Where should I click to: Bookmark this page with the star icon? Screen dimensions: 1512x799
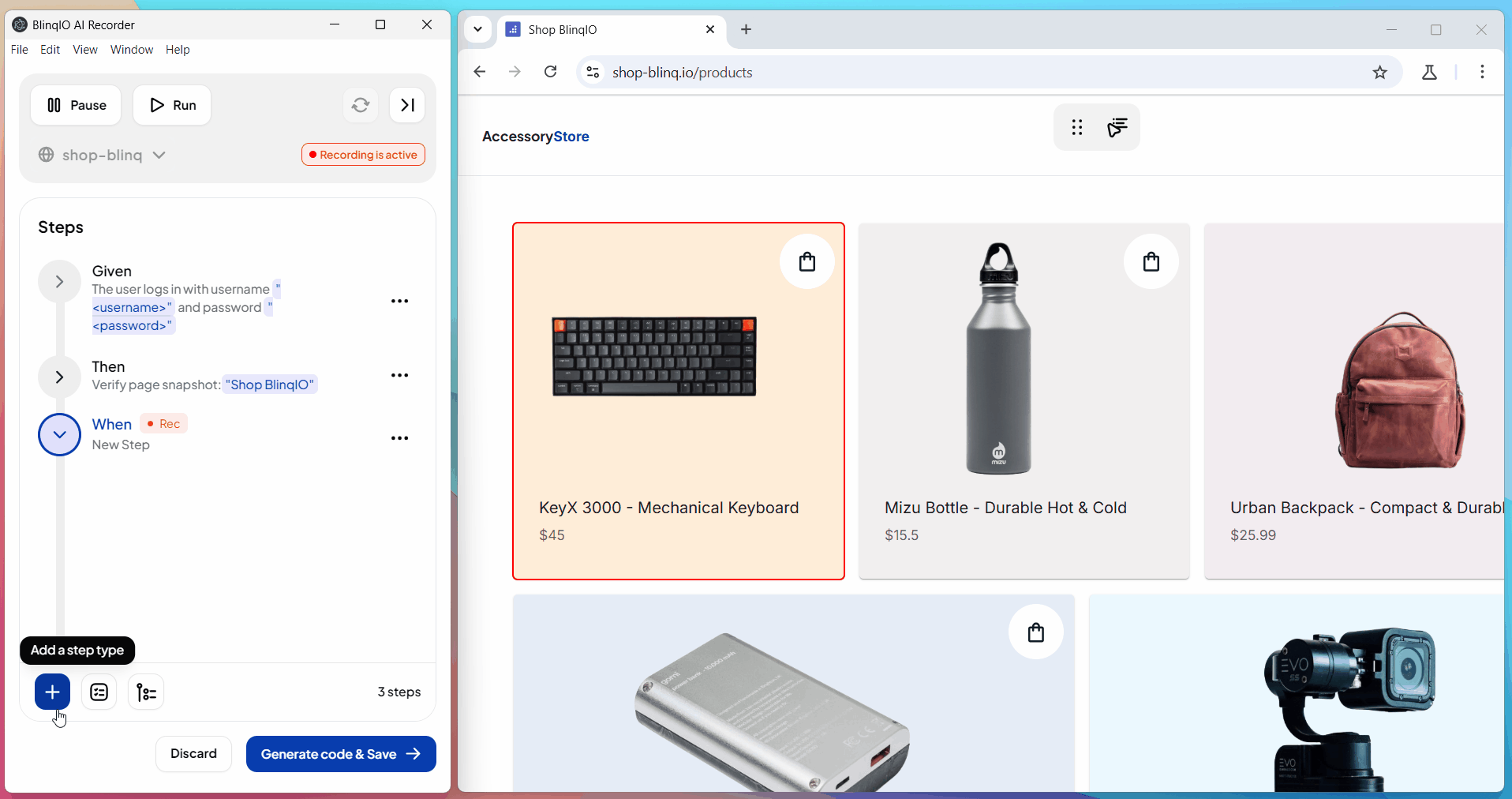pyautogui.click(x=1379, y=73)
